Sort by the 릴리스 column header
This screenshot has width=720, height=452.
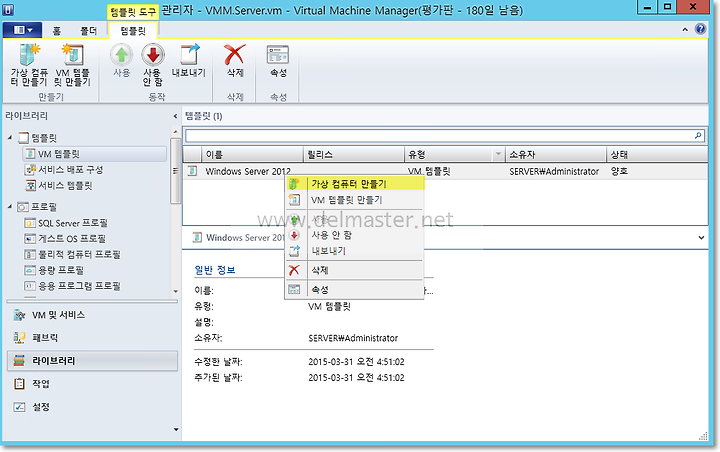[354, 154]
